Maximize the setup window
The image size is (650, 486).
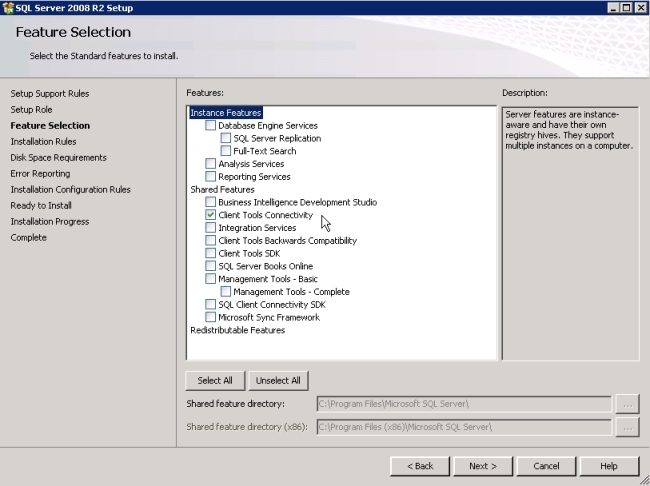click(627, 8)
